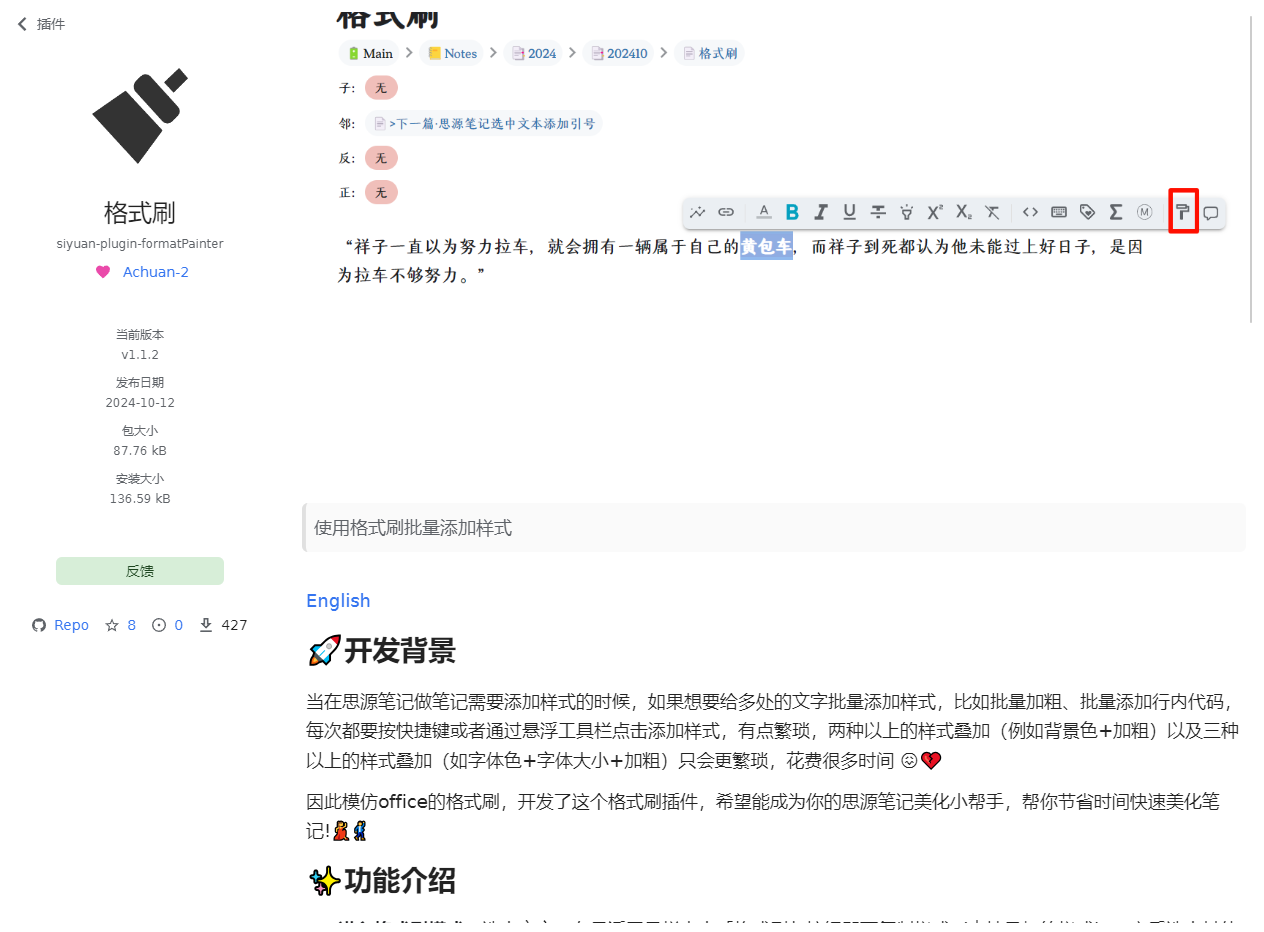Viewport: 1264px width, 932px height.
Task: Click the circled M icon
Action: [x=1145, y=212]
